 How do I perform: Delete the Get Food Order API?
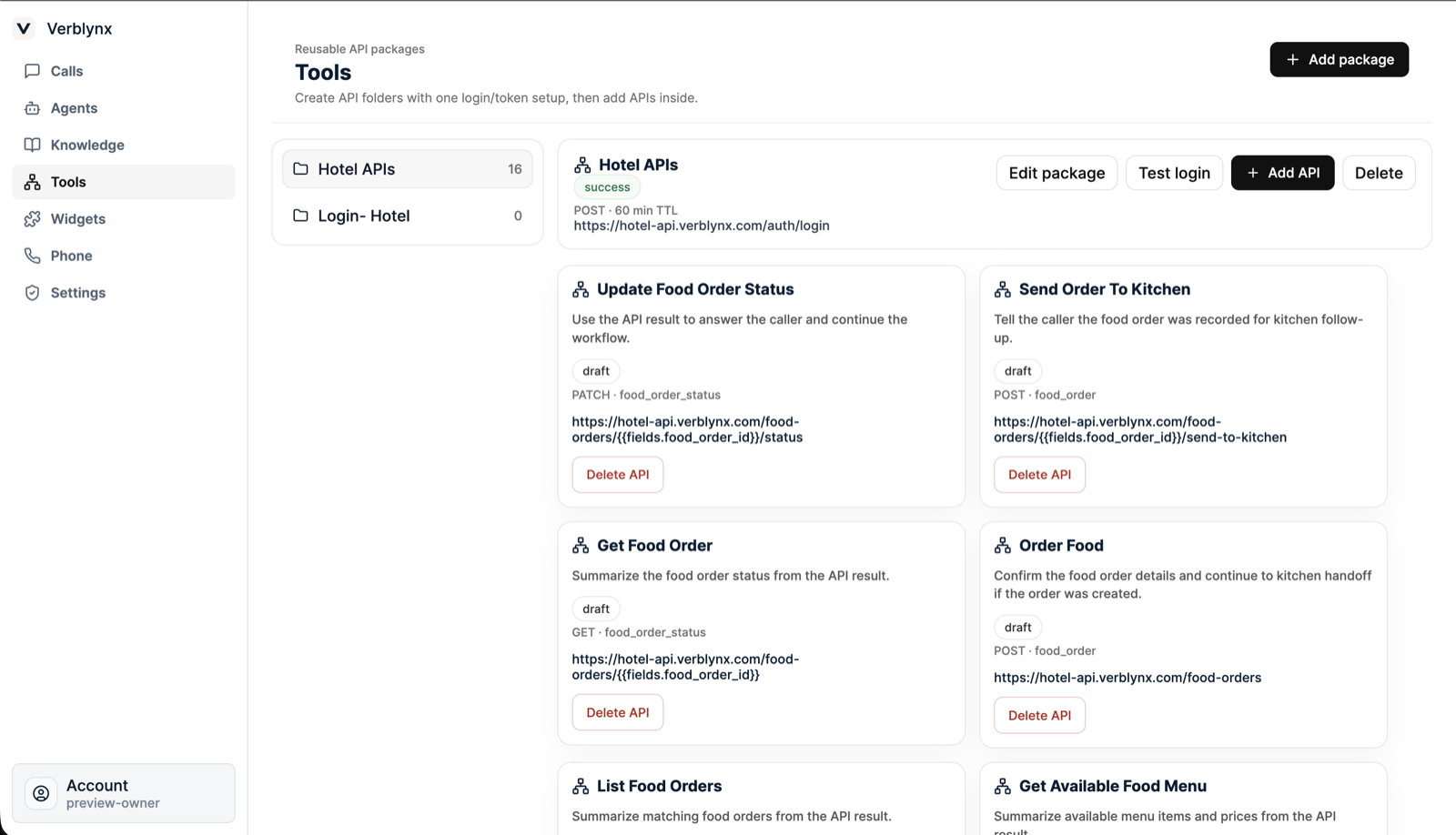[x=618, y=712]
